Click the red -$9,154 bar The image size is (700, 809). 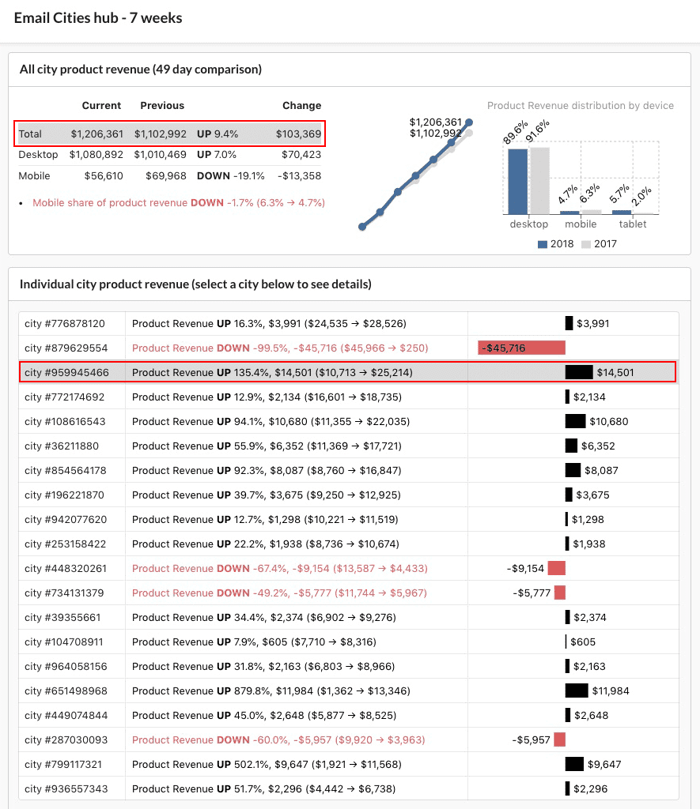tap(557, 569)
